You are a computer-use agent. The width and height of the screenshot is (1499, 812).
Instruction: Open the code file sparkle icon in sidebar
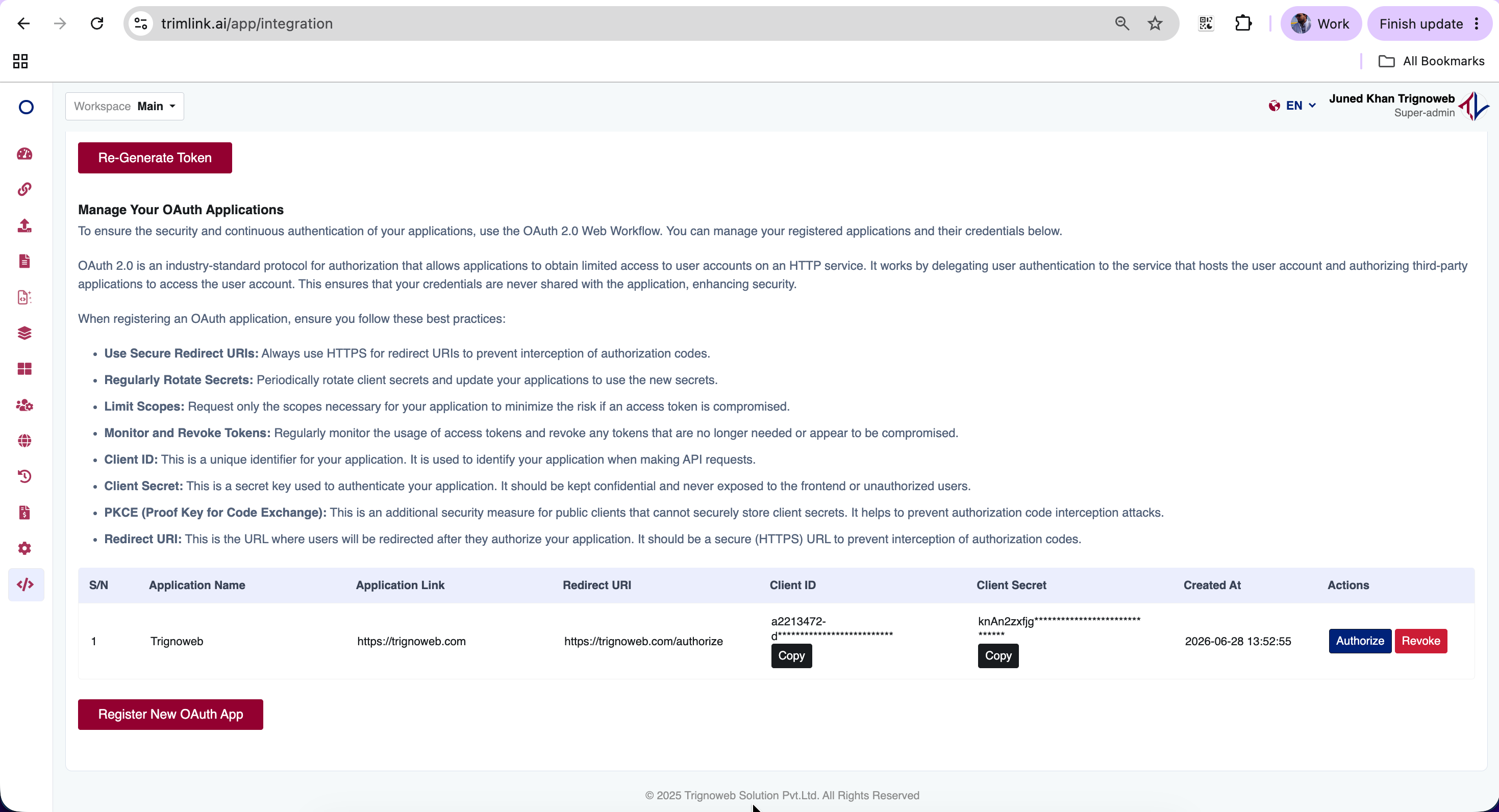point(24,297)
